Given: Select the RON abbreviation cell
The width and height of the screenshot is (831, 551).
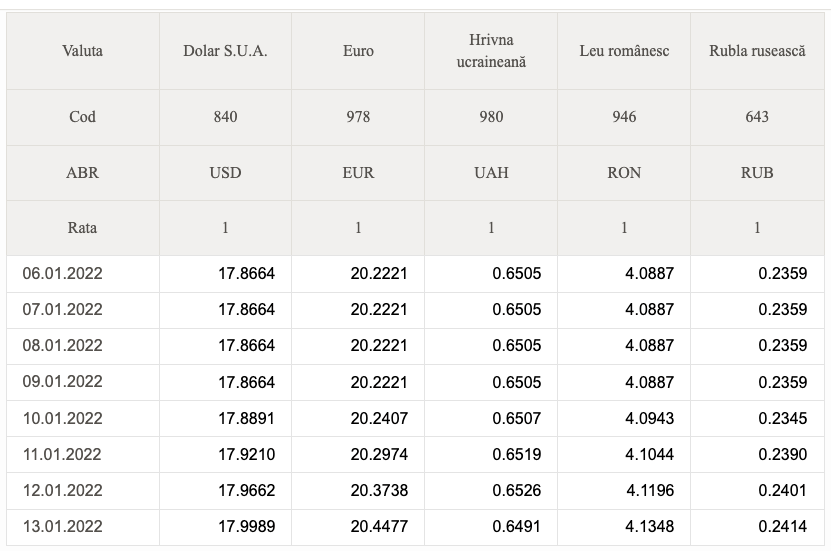Looking at the screenshot, I should point(624,173).
